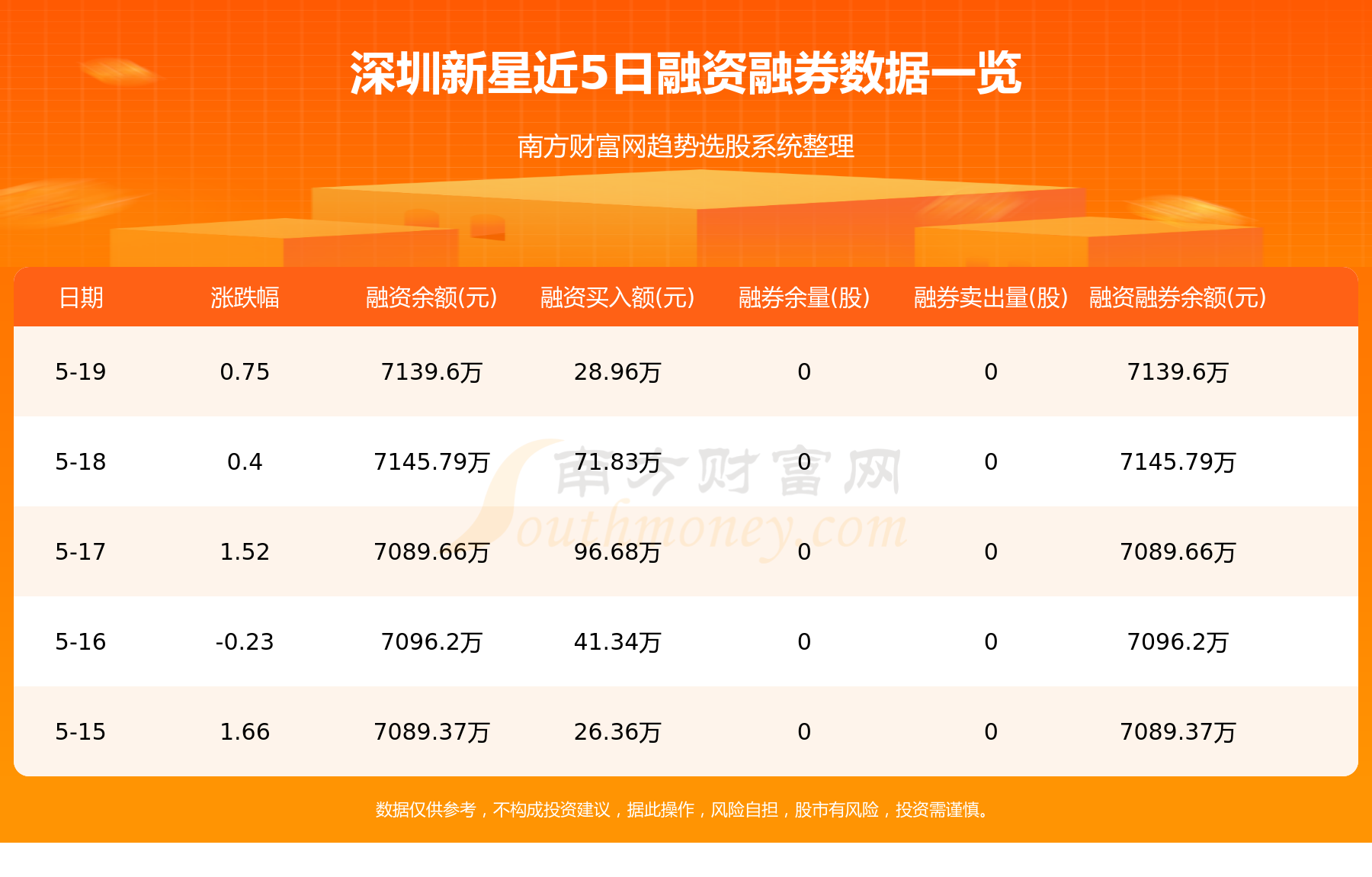This screenshot has width=1372, height=877.
Task: Click the 融券余量 value 0 for 5-15
Action: [804, 732]
